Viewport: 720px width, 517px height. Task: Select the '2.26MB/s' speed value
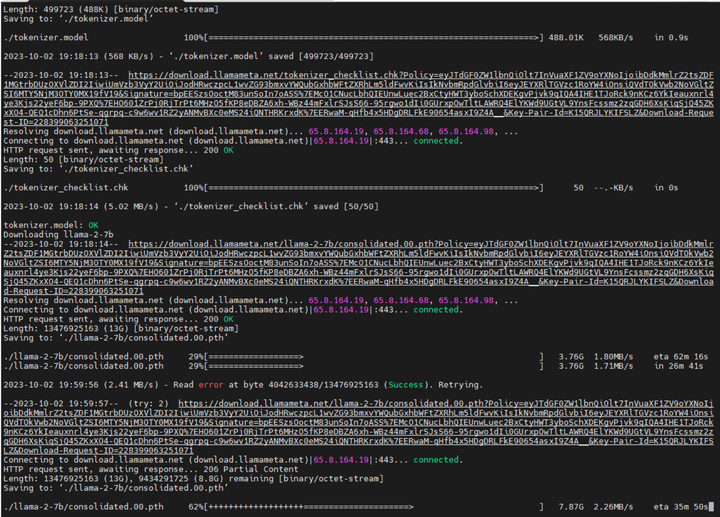coord(613,507)
